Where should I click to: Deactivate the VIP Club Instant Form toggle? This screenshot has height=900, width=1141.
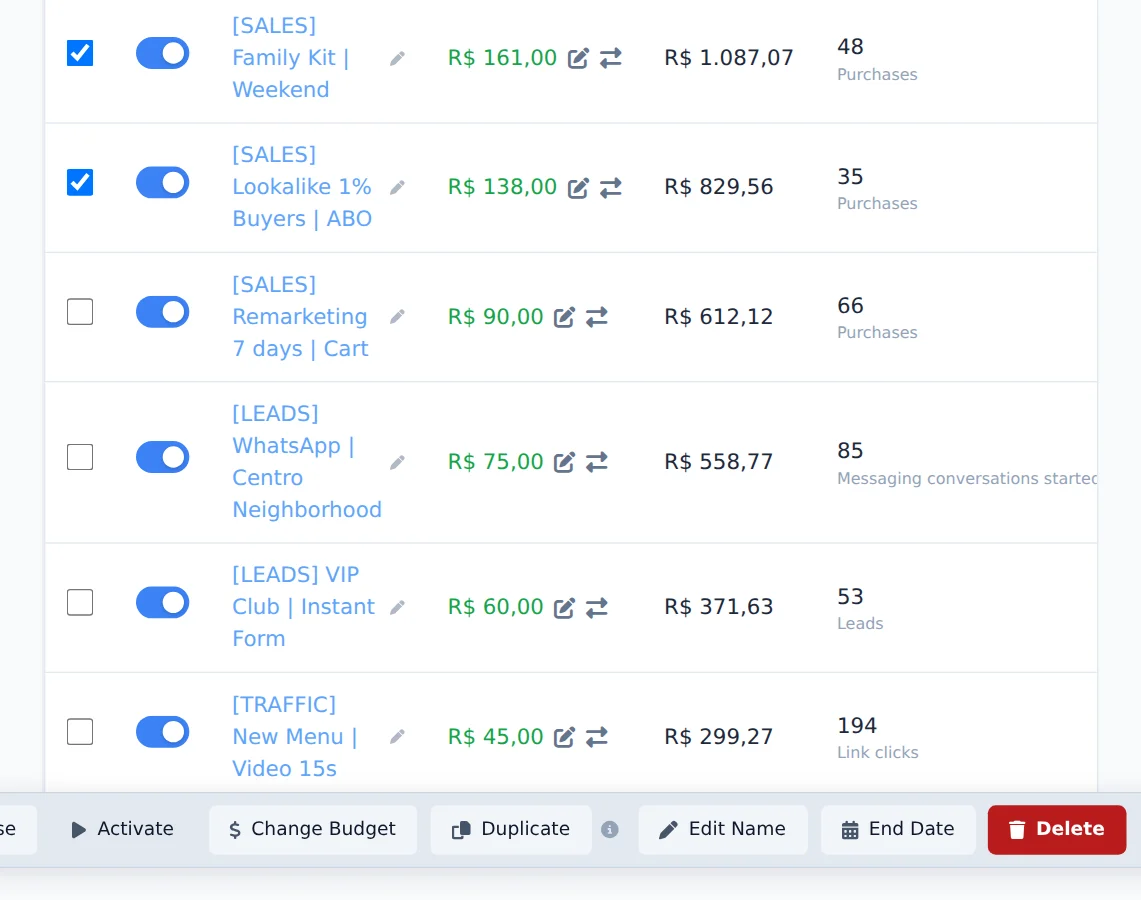click(162, 602)
